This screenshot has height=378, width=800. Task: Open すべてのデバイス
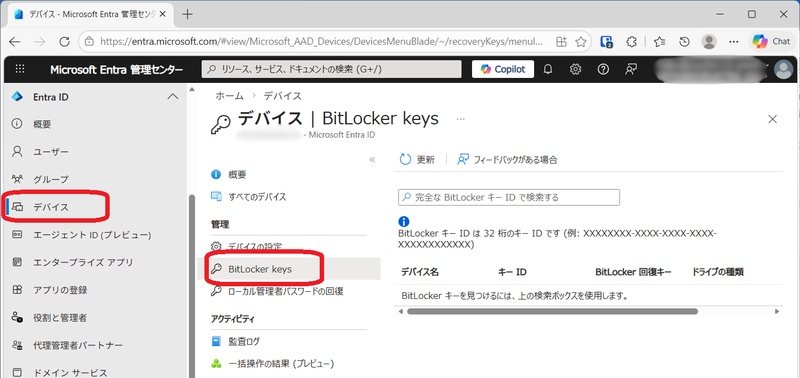(258, 196)
